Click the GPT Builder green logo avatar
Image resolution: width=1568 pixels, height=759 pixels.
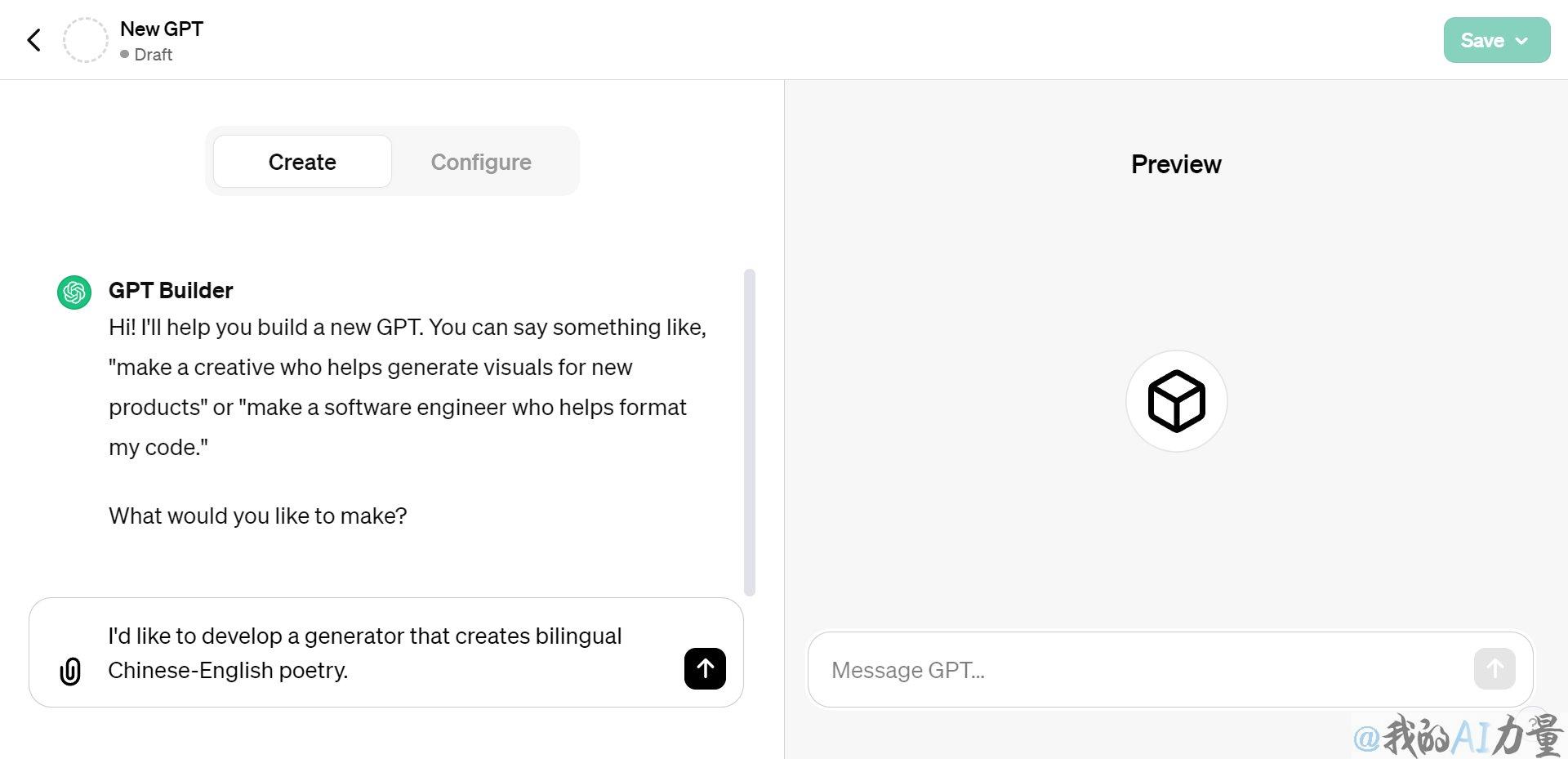click(74, 292)
